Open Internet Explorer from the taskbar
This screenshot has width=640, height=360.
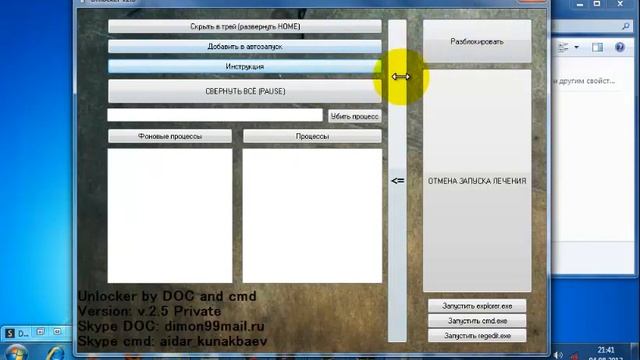tap(56, 353)
